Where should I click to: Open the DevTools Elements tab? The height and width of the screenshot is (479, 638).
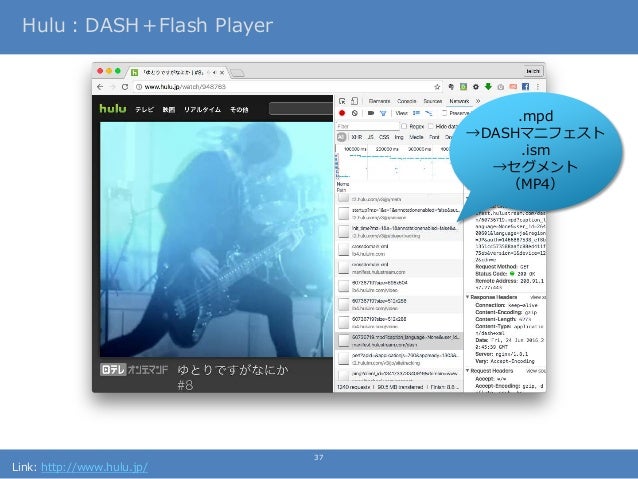tap(379, 101)
